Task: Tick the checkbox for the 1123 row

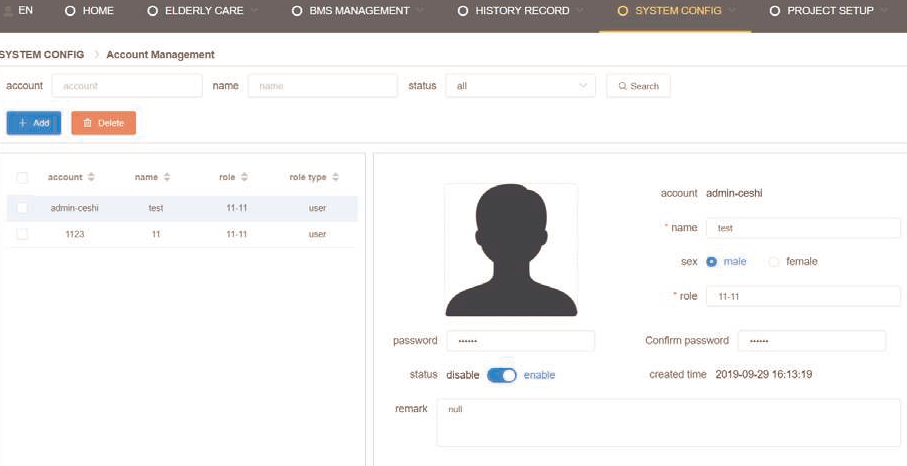Action: (22, 234)
